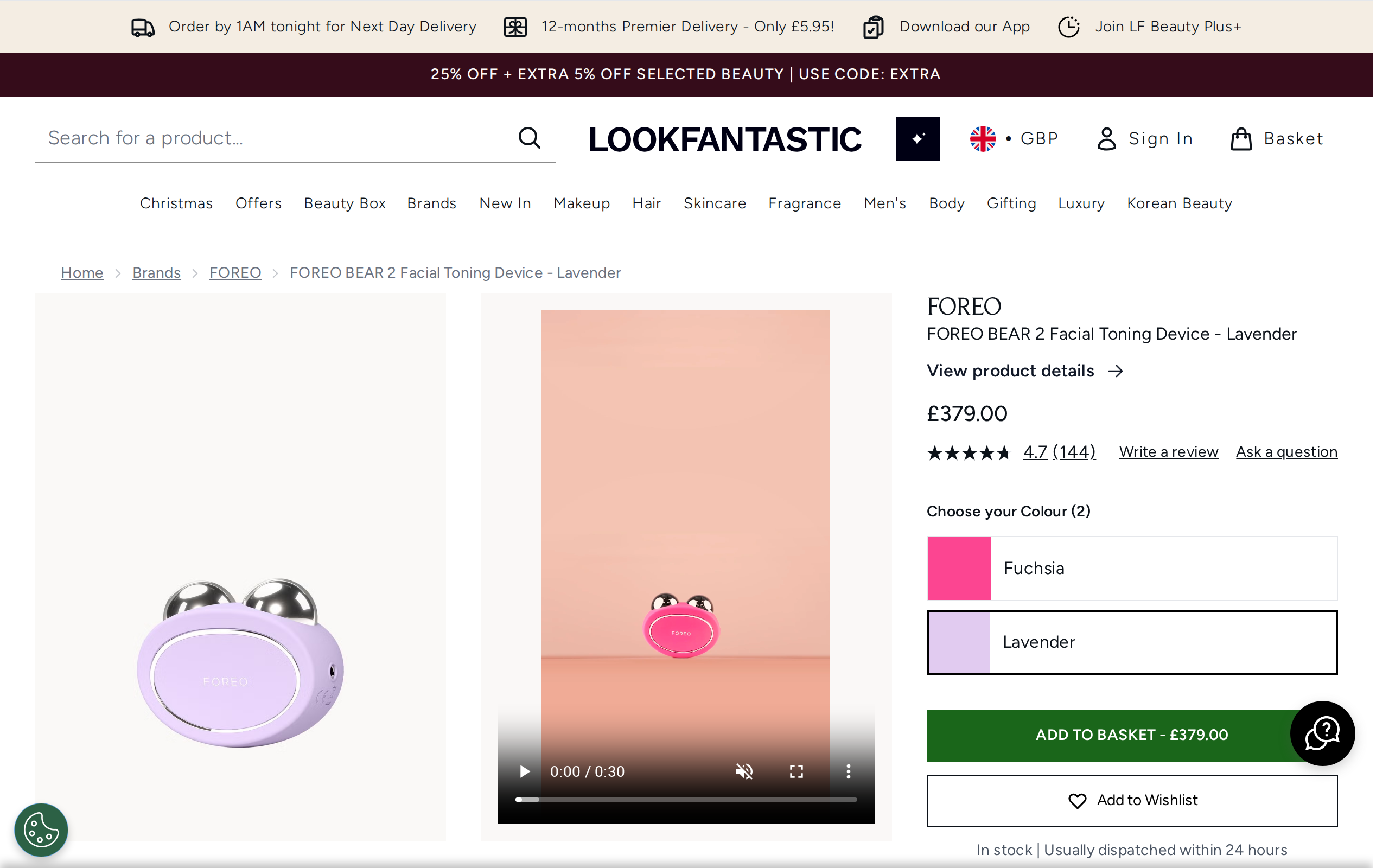
Task: Open the Skincare menu
Action: pos(715,203)
